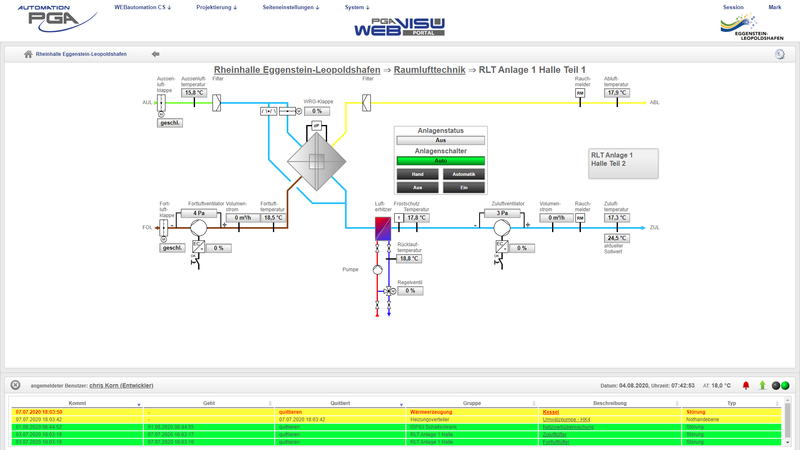
Task: Click the red alarm bell icon
Action: point(745,385)
